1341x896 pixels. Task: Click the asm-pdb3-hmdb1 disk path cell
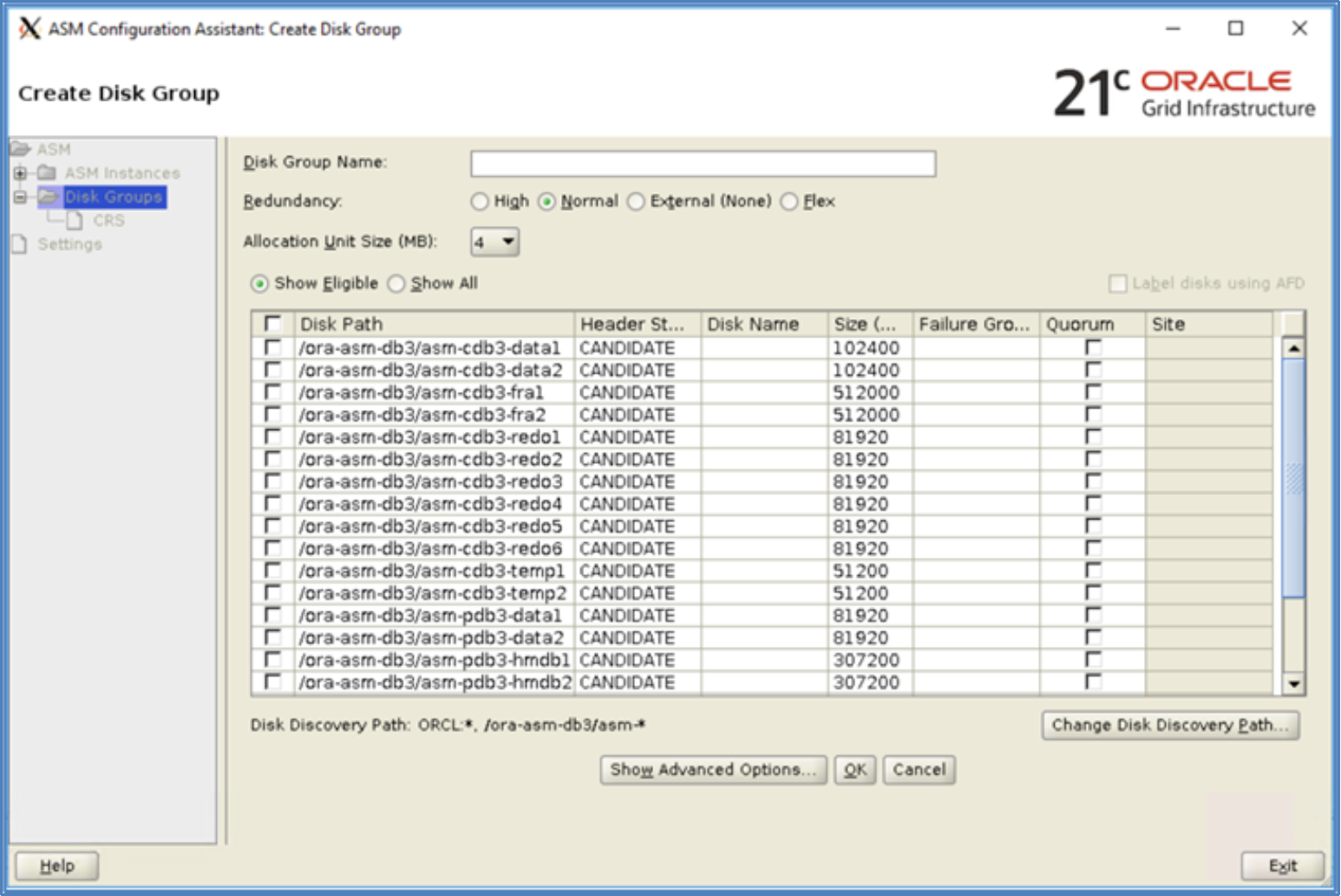tap(433, 660)
